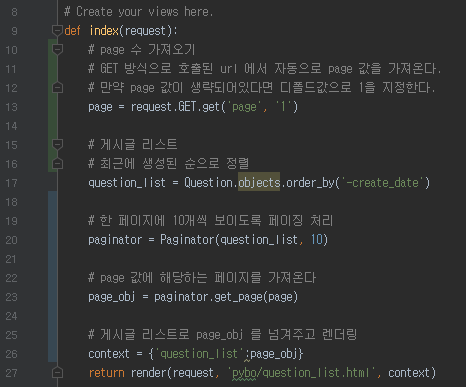466x387 pixels.
Task: Click the context variable assigned on line 26
Action: [x=109, y=354]
